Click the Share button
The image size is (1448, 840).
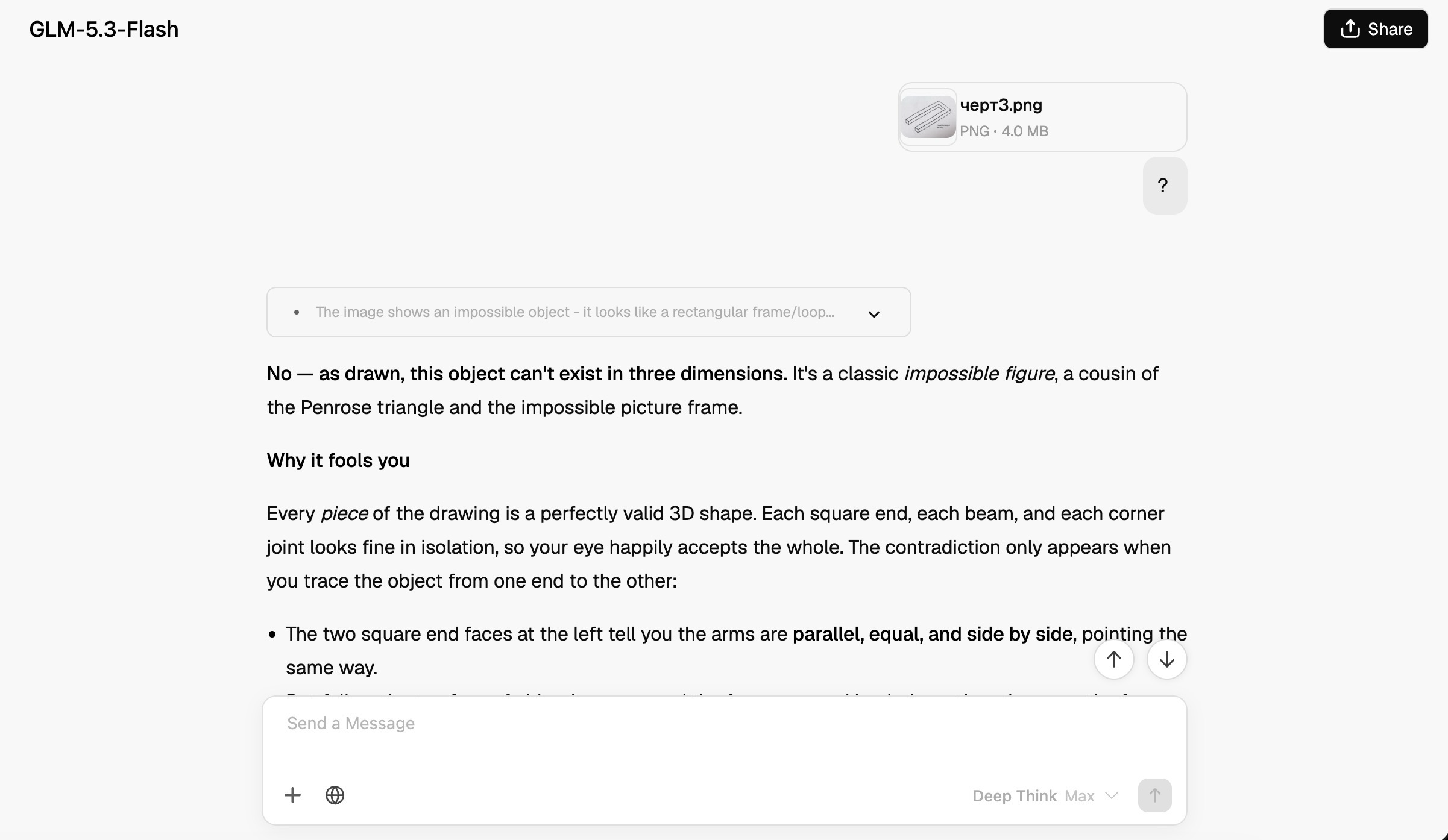(1375, 29)
